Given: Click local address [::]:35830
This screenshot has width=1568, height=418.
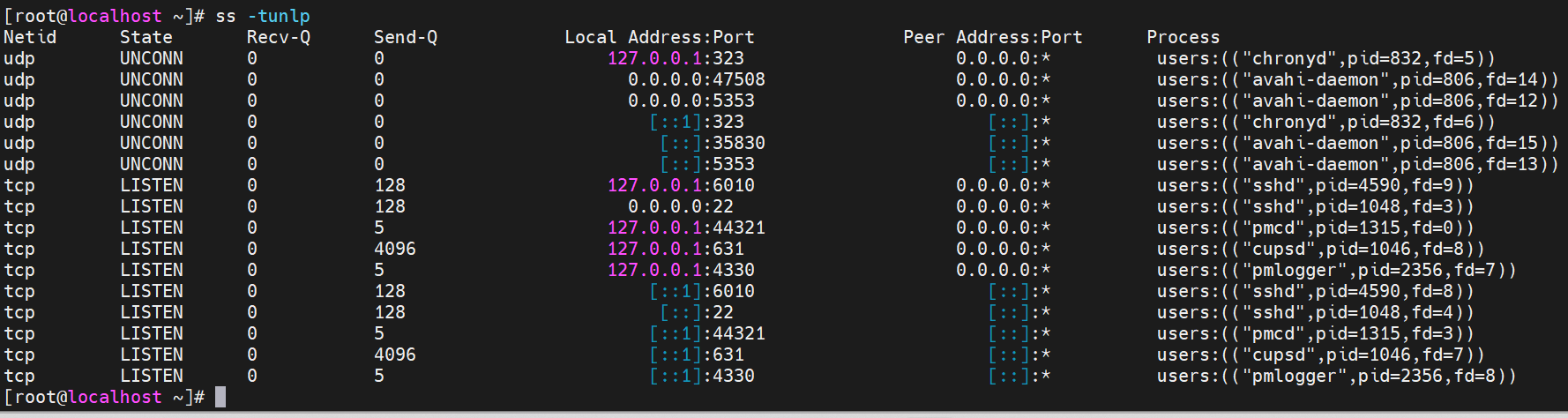Looking at the screenshot, I should click(713, 143).
